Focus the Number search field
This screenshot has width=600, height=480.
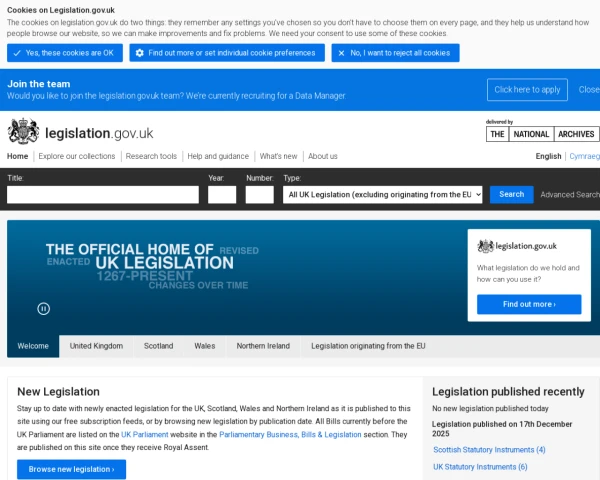pos(259,194)
